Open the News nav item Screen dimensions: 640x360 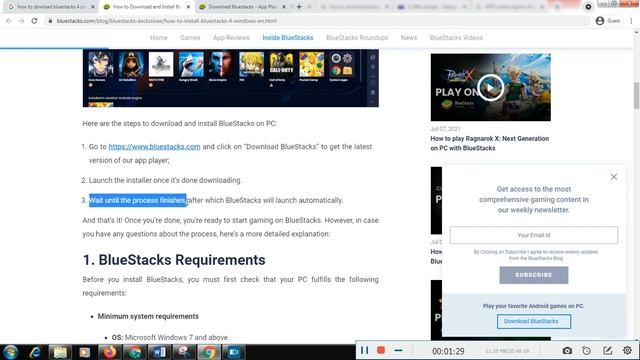click(x=409, y=38)
